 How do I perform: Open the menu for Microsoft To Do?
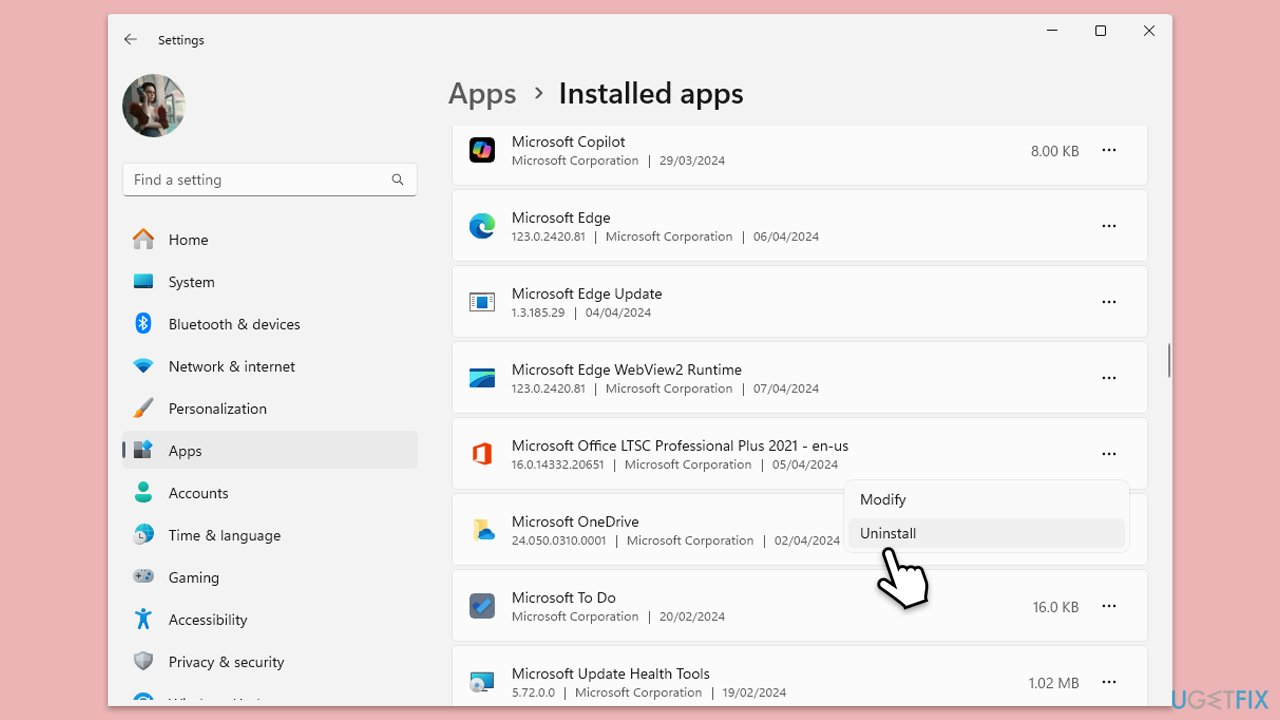[1108, 605]
